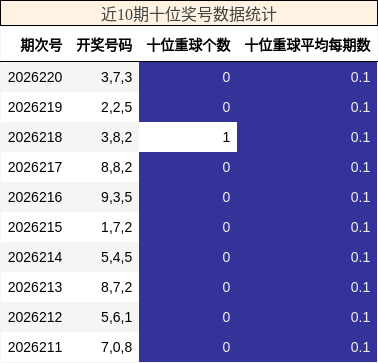This screenshot has width=378, height=363.
Task: Click issue number 2026216
Action: click(35, 197)
